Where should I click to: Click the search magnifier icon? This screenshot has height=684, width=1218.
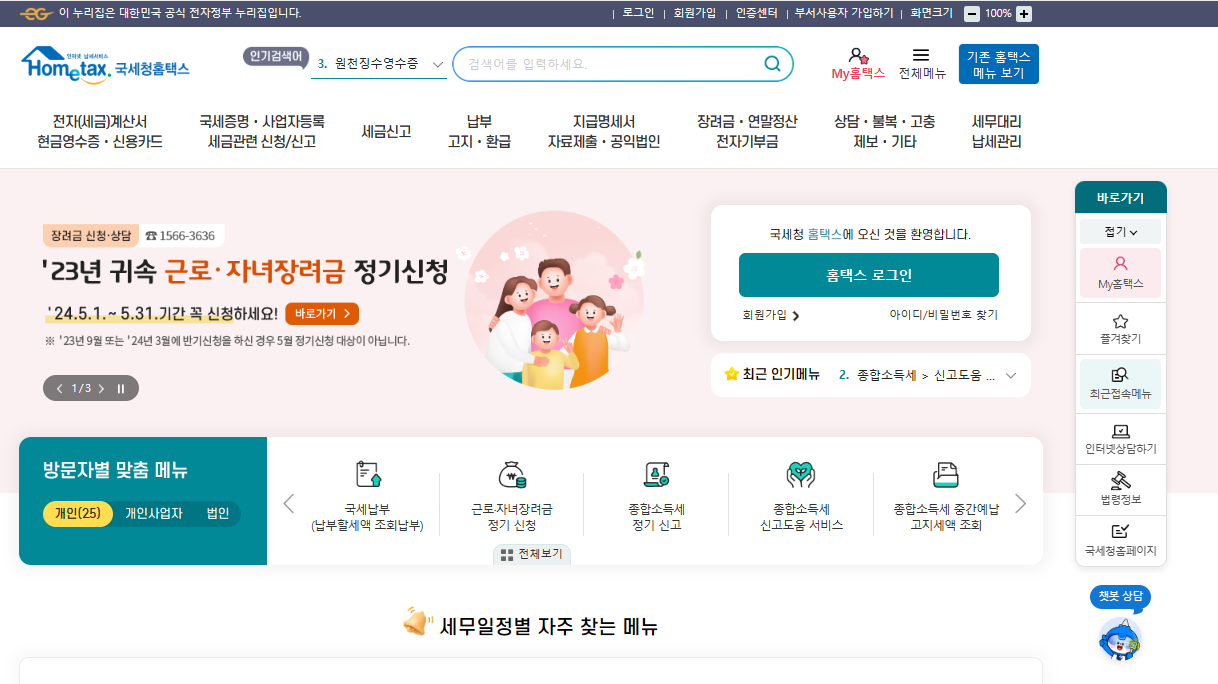771,63
